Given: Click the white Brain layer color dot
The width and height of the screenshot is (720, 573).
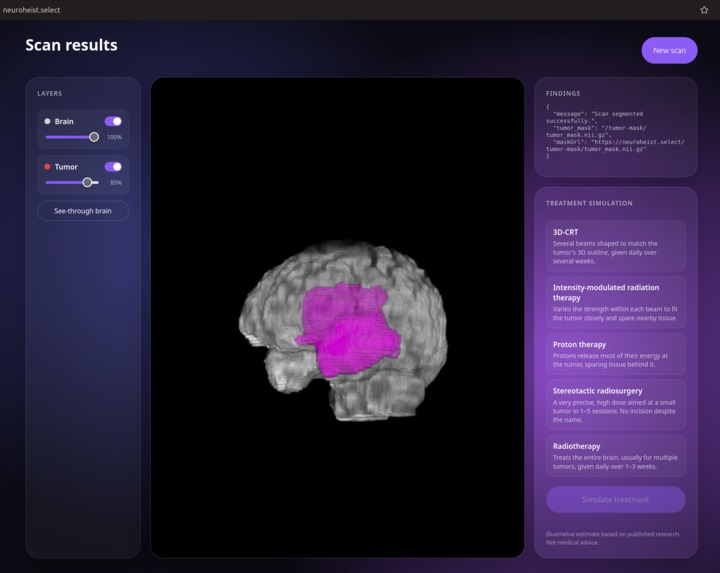Looking at the screenshot, I should 47,121.
